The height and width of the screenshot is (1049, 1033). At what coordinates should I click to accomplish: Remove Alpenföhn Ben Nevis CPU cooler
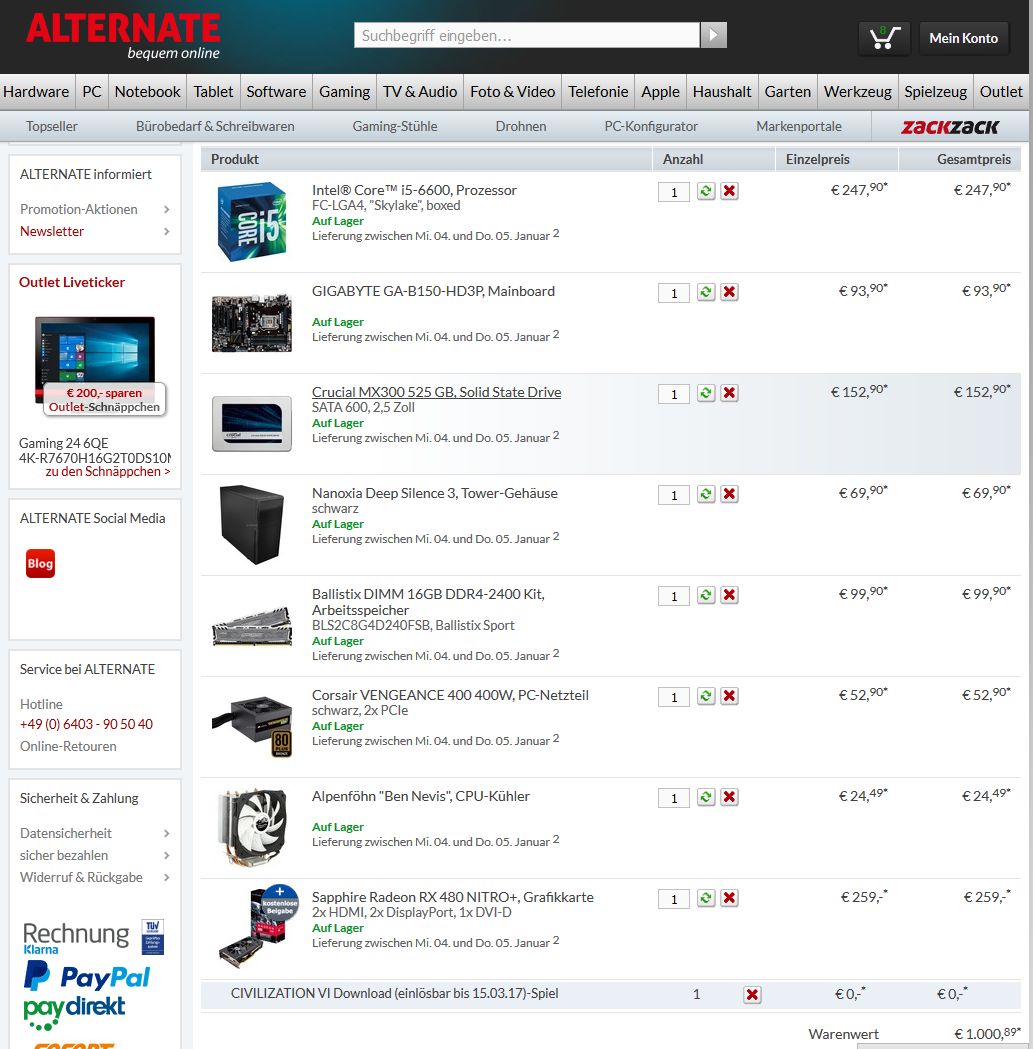729,797
